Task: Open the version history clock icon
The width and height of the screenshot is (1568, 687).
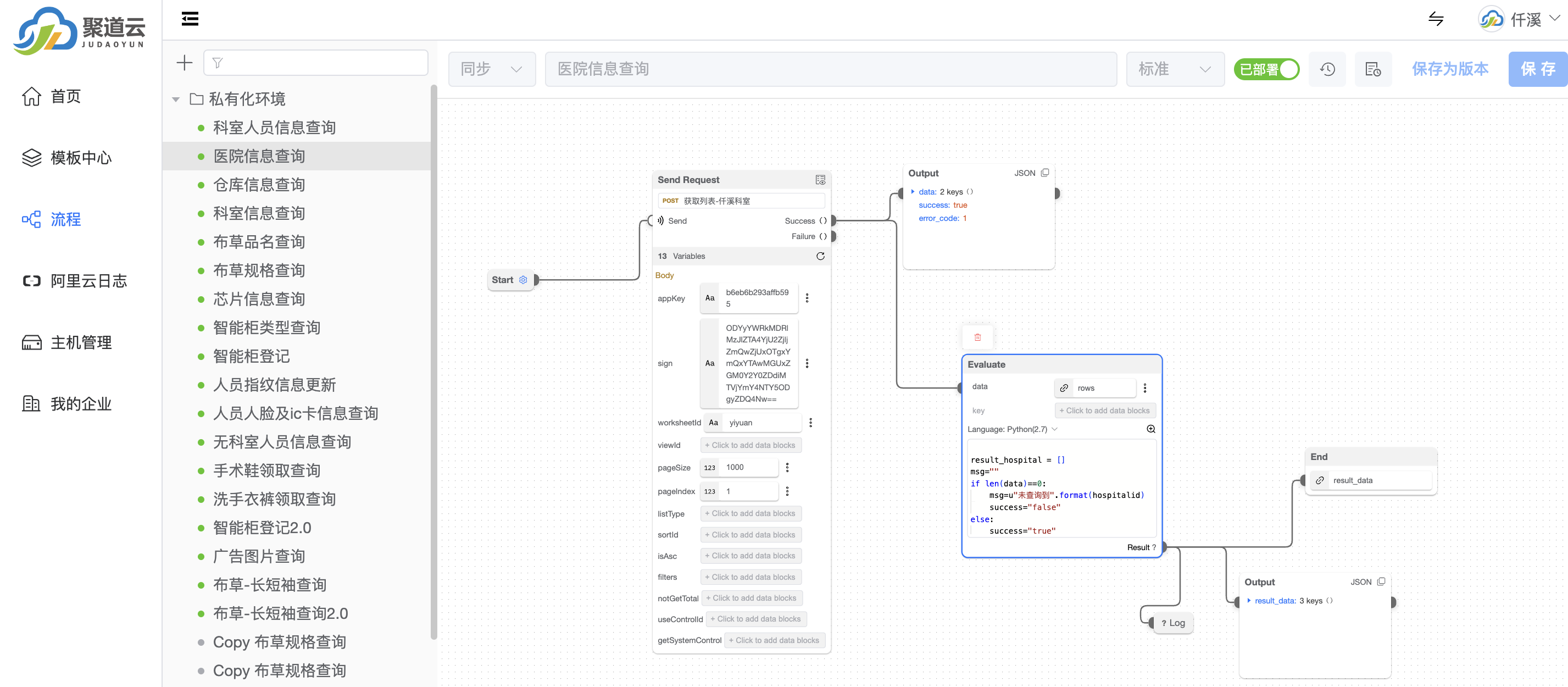Action: click(x=1327, y=69)
